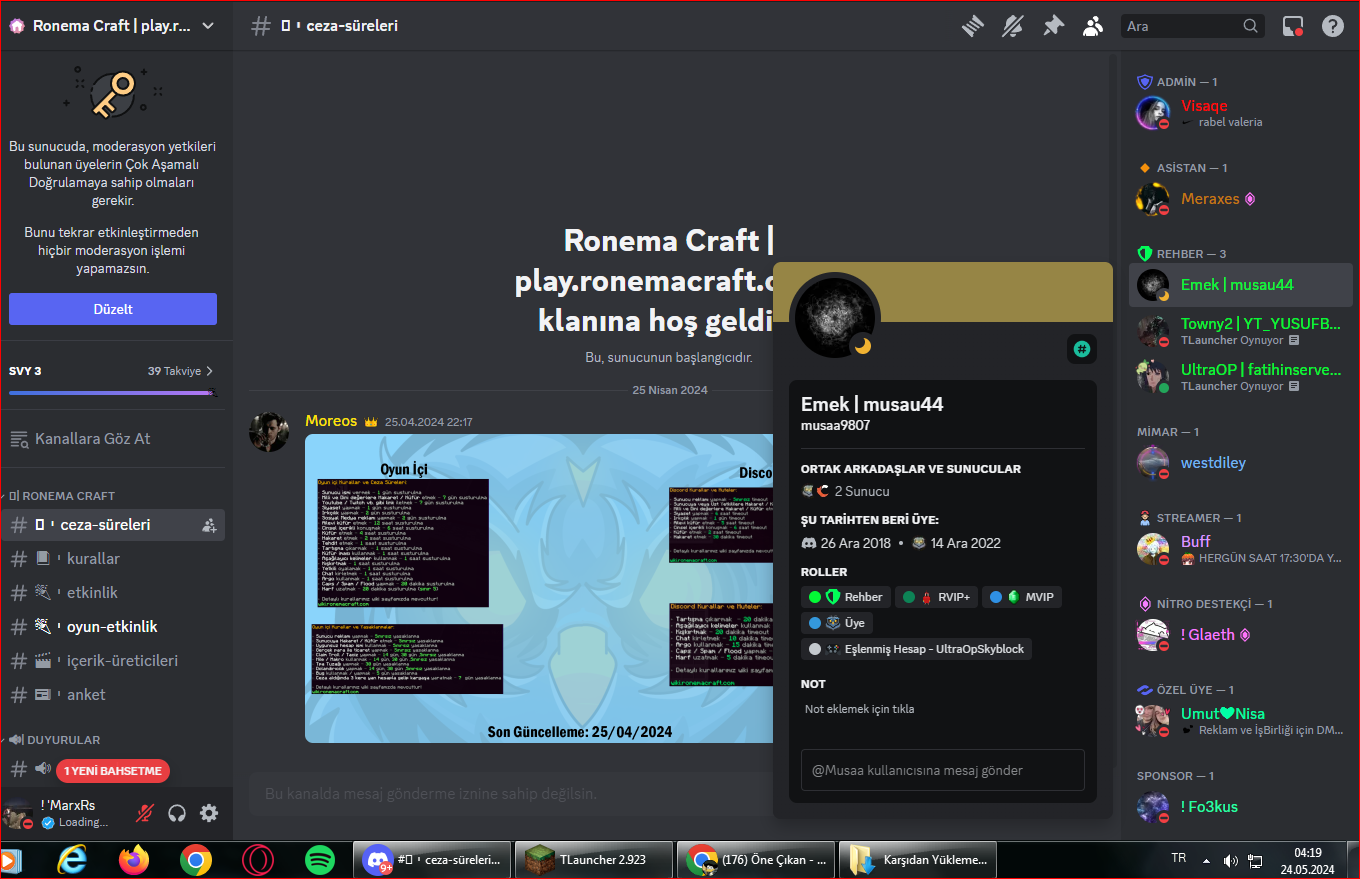The width and height of the screenshot is (1360, 879).
Task: Click Visaqe's avatar in member list
Action: click(x=1153, y=113)
